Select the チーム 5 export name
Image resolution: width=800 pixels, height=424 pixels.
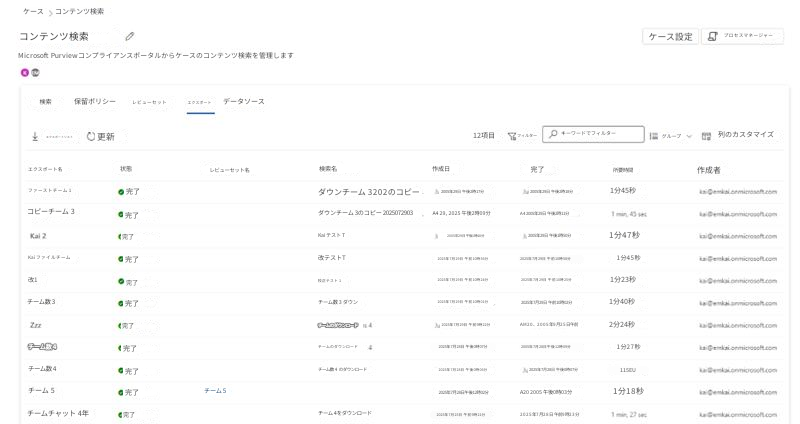click(x=41, y=390)
